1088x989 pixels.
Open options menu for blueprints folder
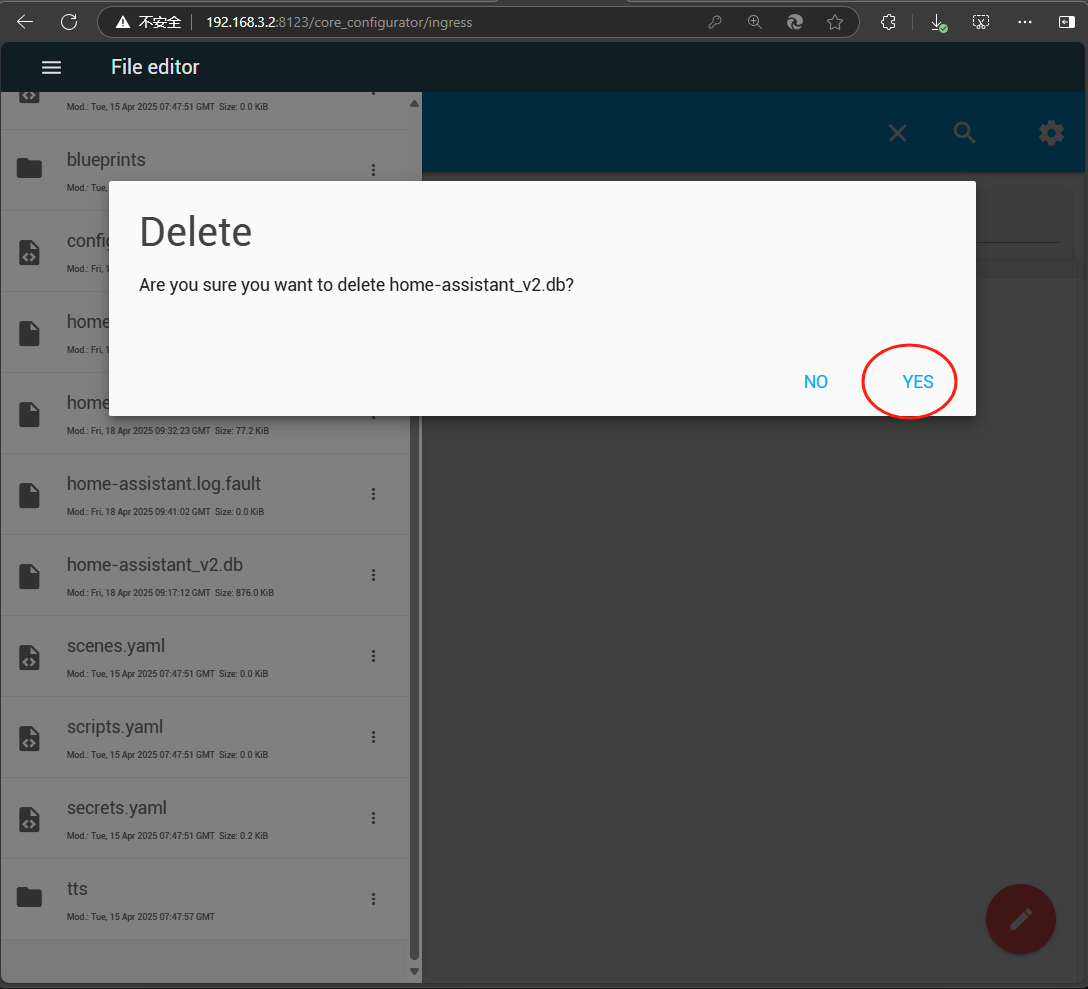(x=373, y=170)
